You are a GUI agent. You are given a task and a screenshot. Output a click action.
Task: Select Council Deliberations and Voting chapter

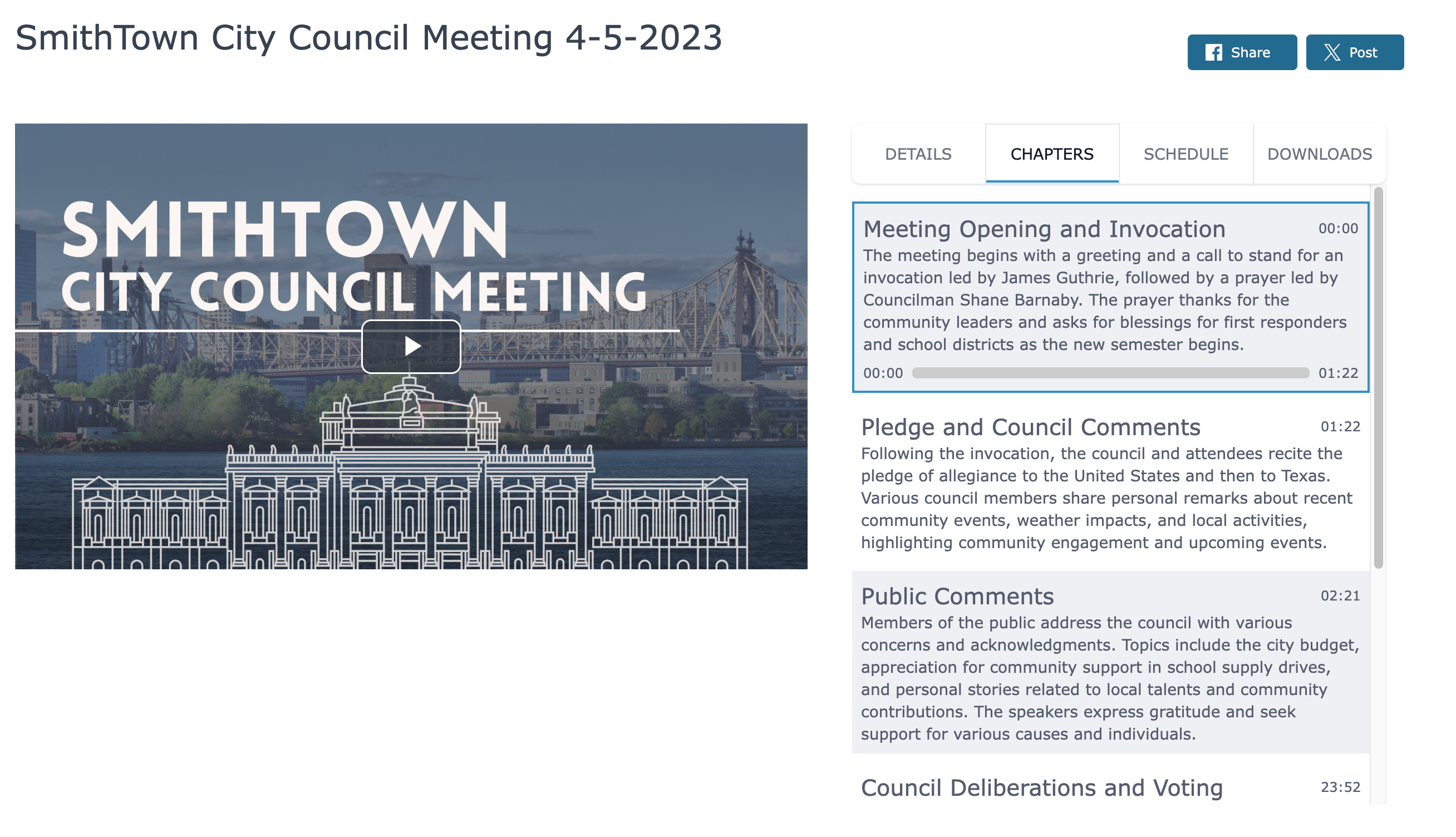(x=1041, y=787)
